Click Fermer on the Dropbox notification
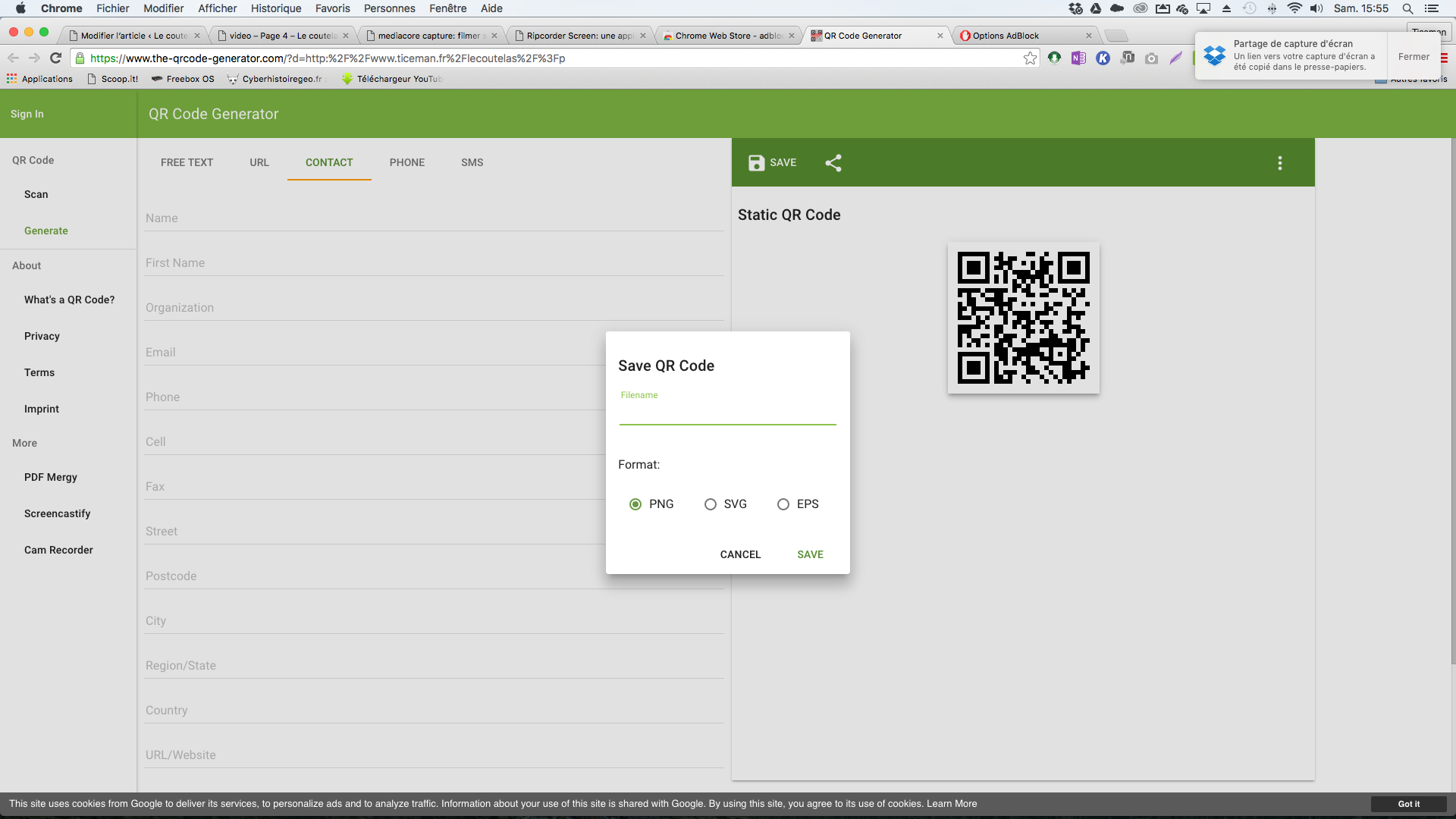The image size is (1456, 819). coord(1414,57)
